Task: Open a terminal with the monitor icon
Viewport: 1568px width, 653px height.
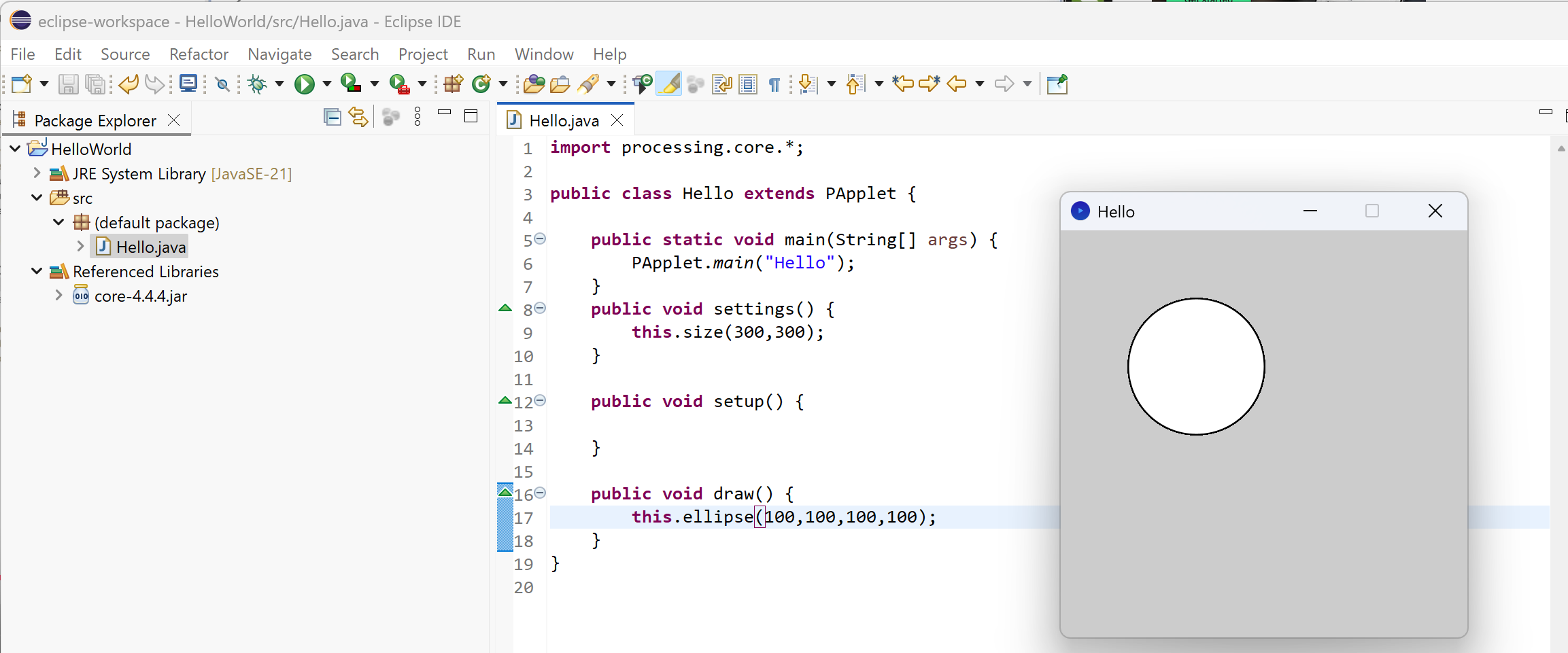Action: 188,84
